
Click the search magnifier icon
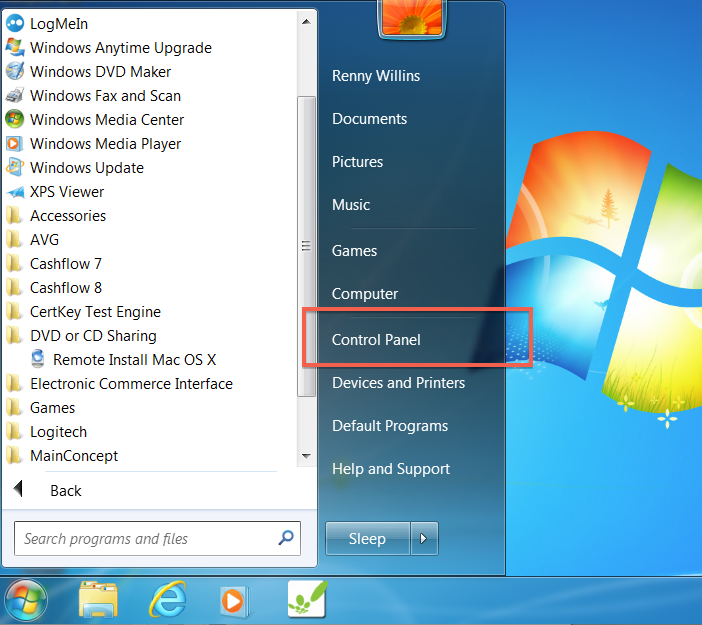click(286, 537)
